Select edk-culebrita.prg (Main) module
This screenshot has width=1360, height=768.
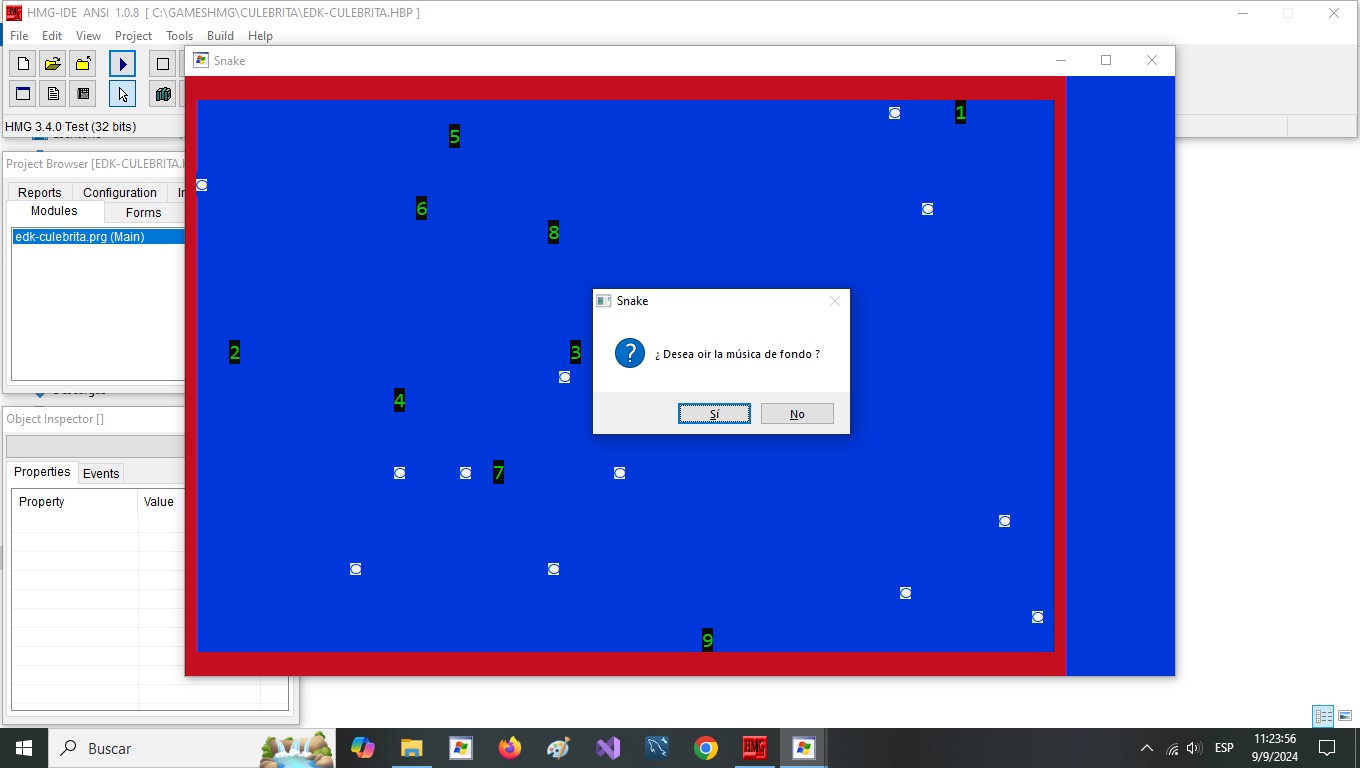[x=80, y=237]
